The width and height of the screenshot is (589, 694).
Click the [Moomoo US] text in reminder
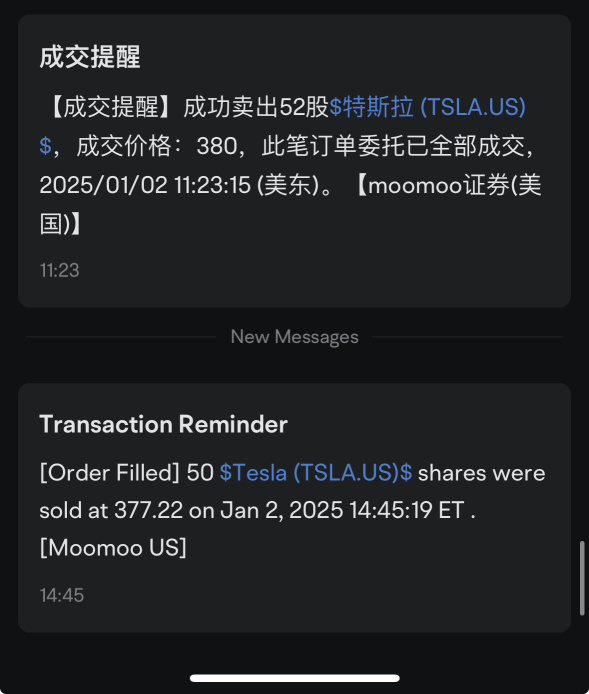point(113,548)
